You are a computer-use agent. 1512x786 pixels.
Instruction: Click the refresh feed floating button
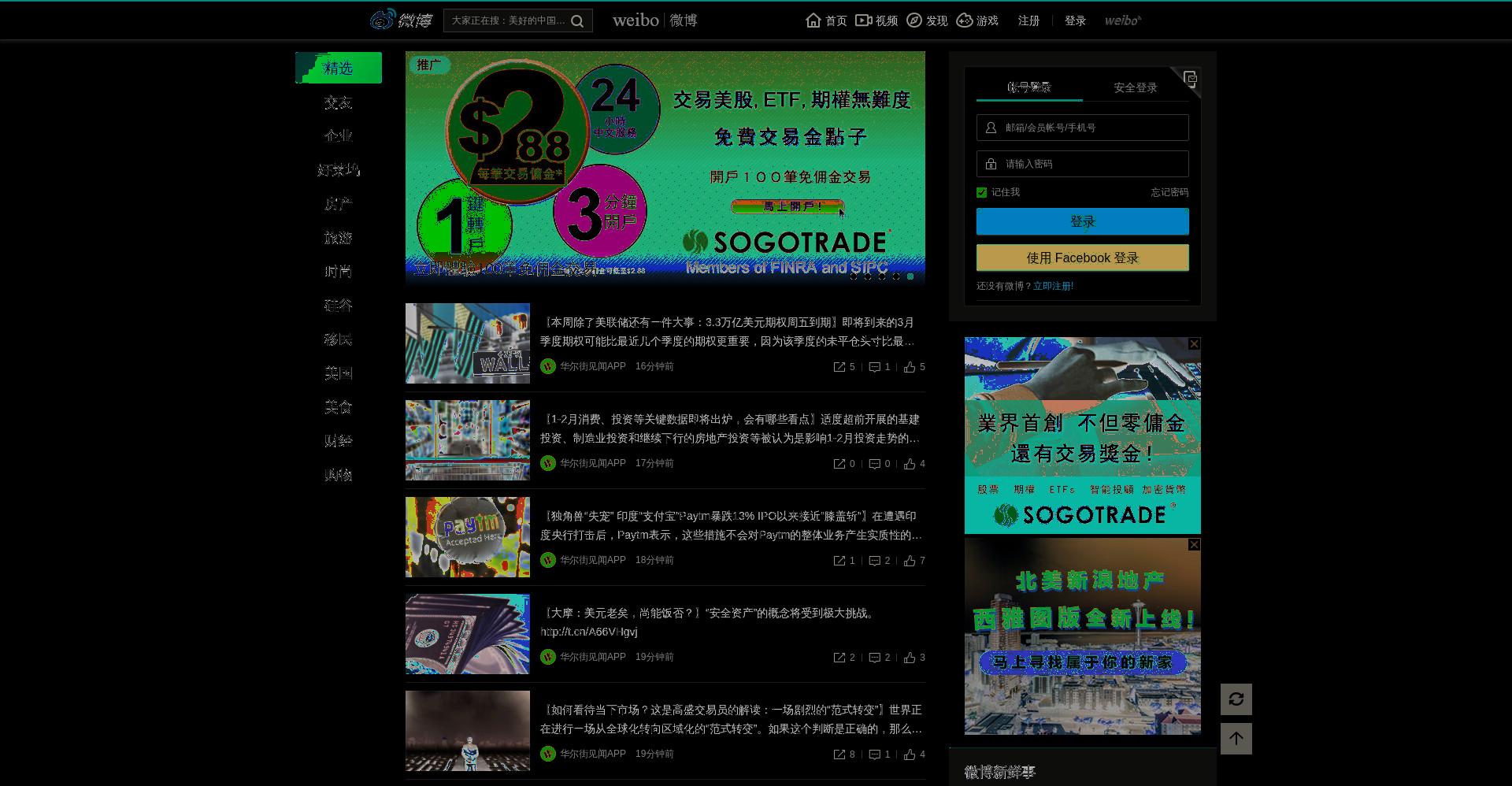point(1236,699)
